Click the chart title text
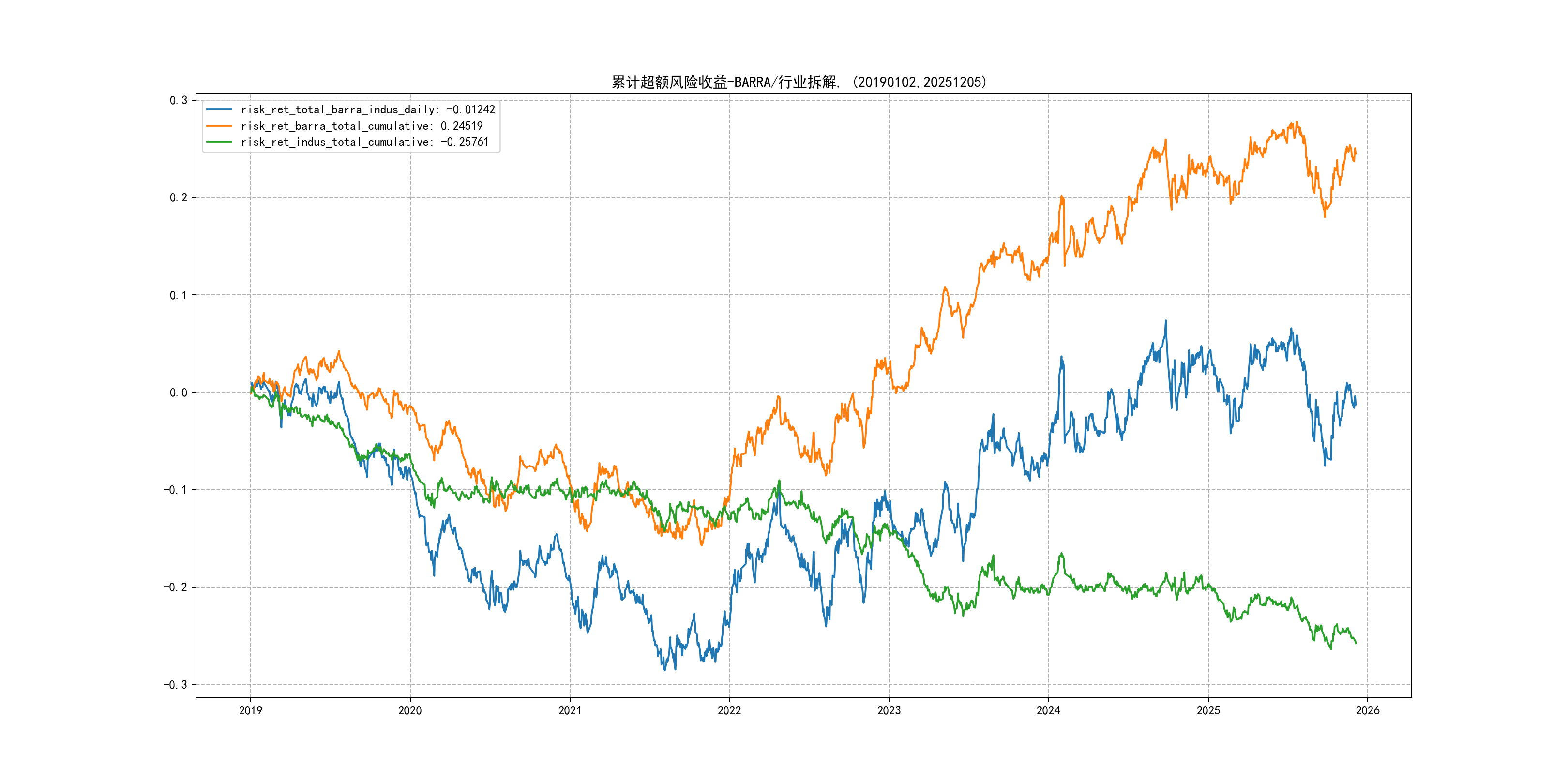Screen dimensions: 1568x784 pyautogui.click(x=799, y=82)
